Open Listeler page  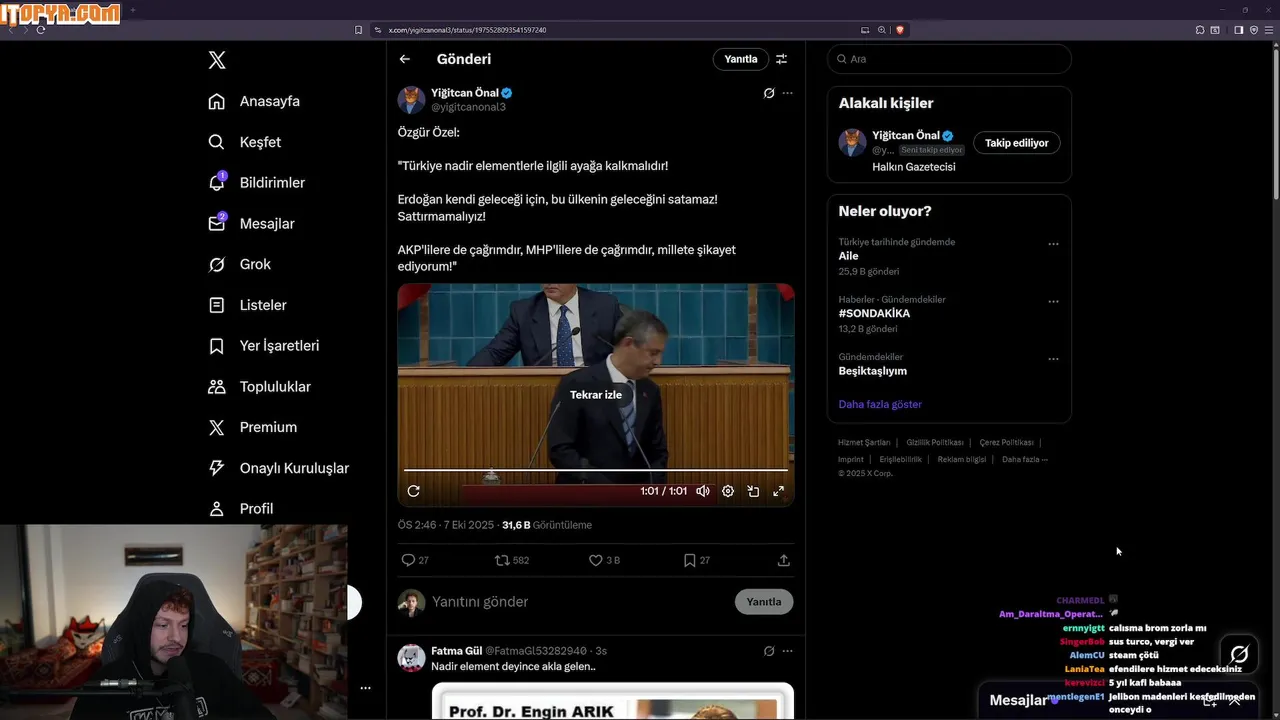pyautogui.click(x=247, y=305)
